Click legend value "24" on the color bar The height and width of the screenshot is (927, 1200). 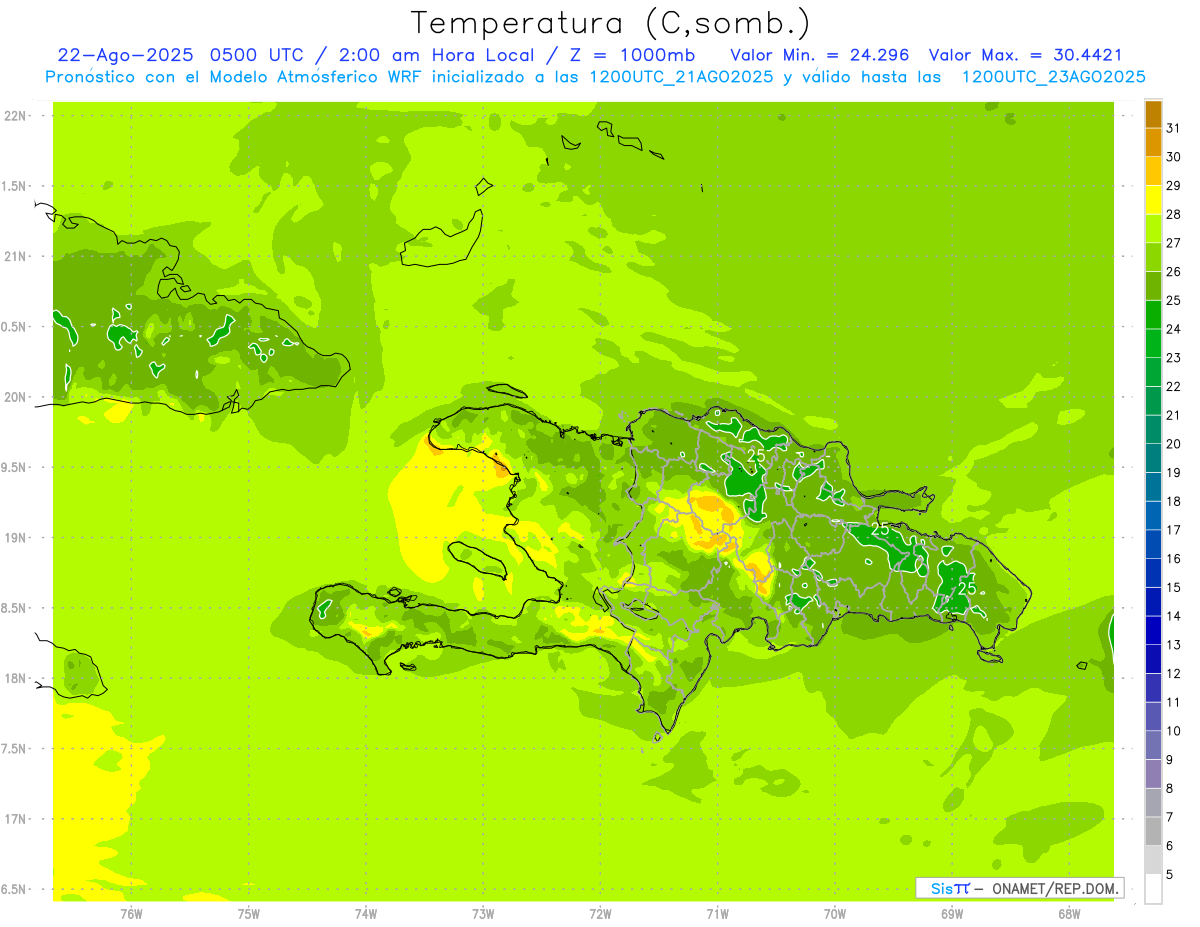1173,329
